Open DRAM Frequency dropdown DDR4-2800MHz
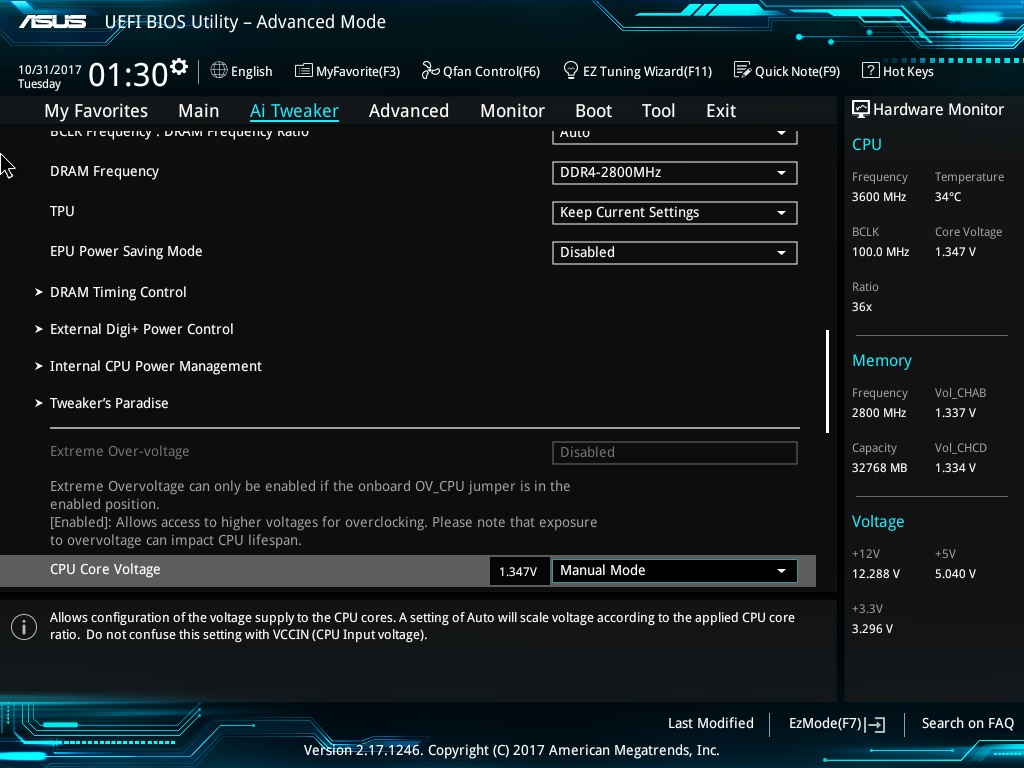Screen dimensions: 1024x768 point(675,172)
